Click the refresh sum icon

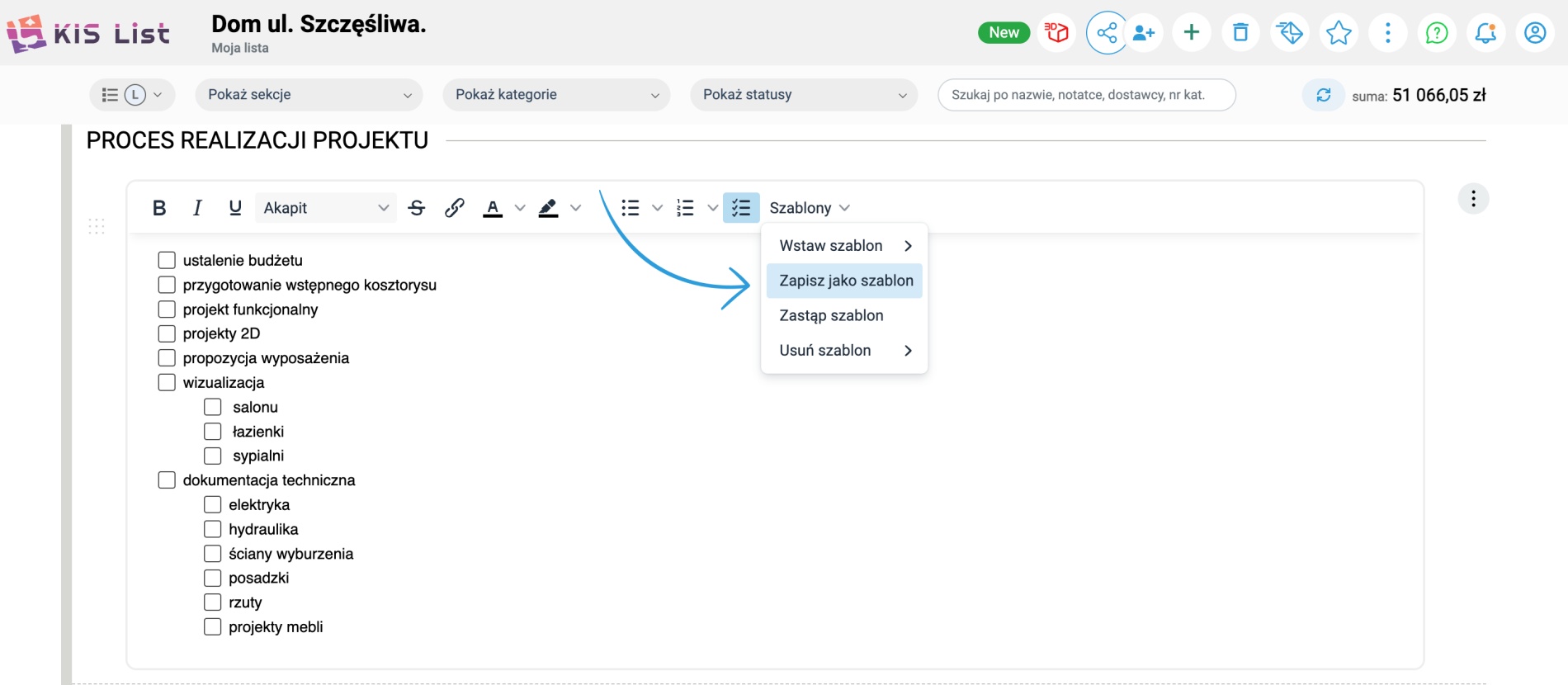[x=1323, y=95]
